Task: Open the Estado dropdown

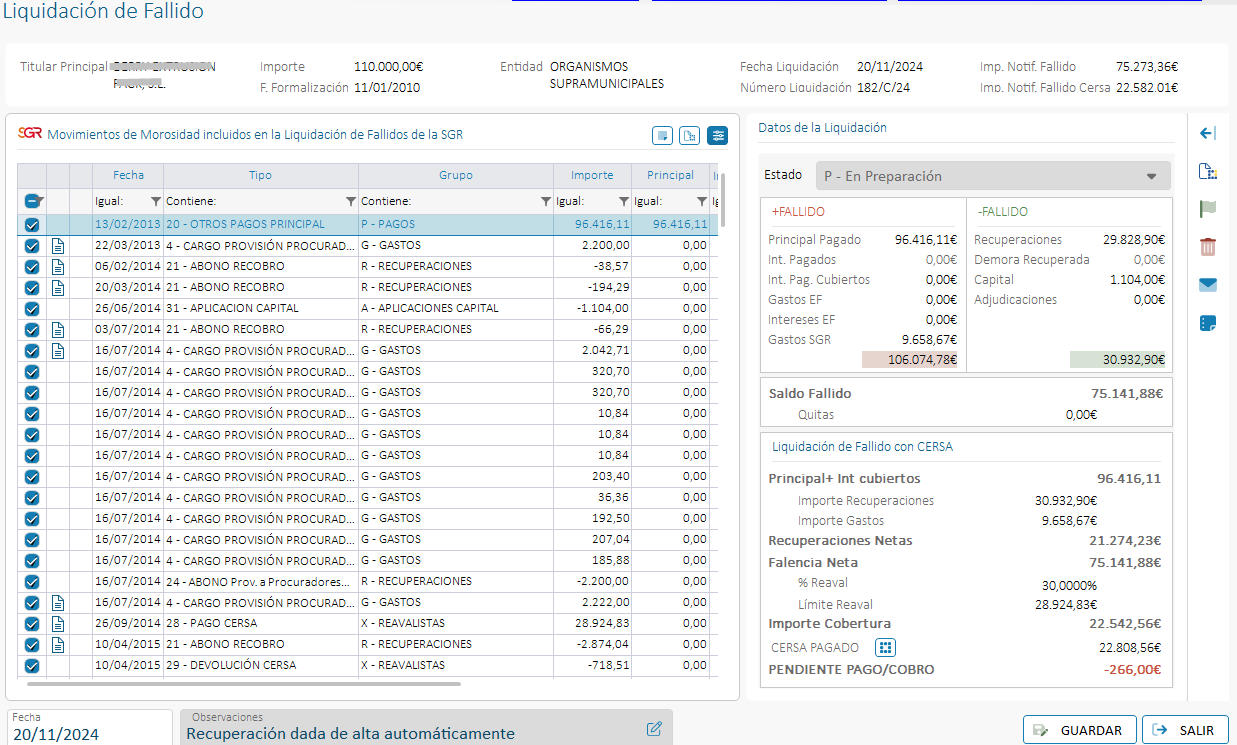Action: [x=993, y=176]
